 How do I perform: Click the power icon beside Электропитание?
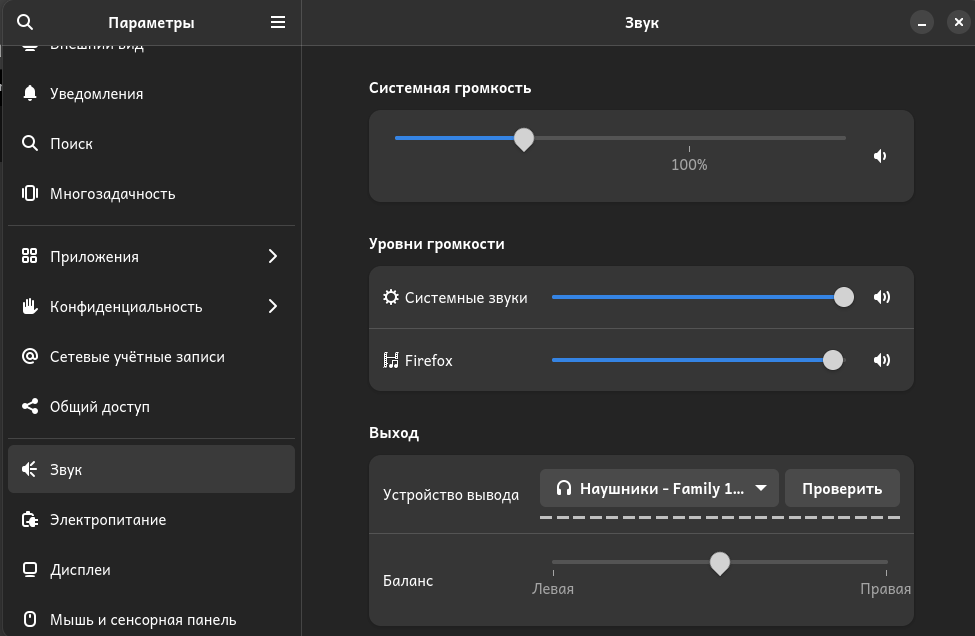pos(30,519)
